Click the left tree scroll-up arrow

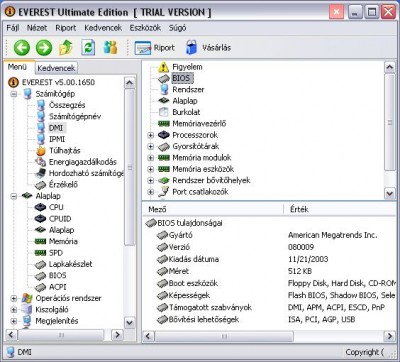click(x=129, y=83)
